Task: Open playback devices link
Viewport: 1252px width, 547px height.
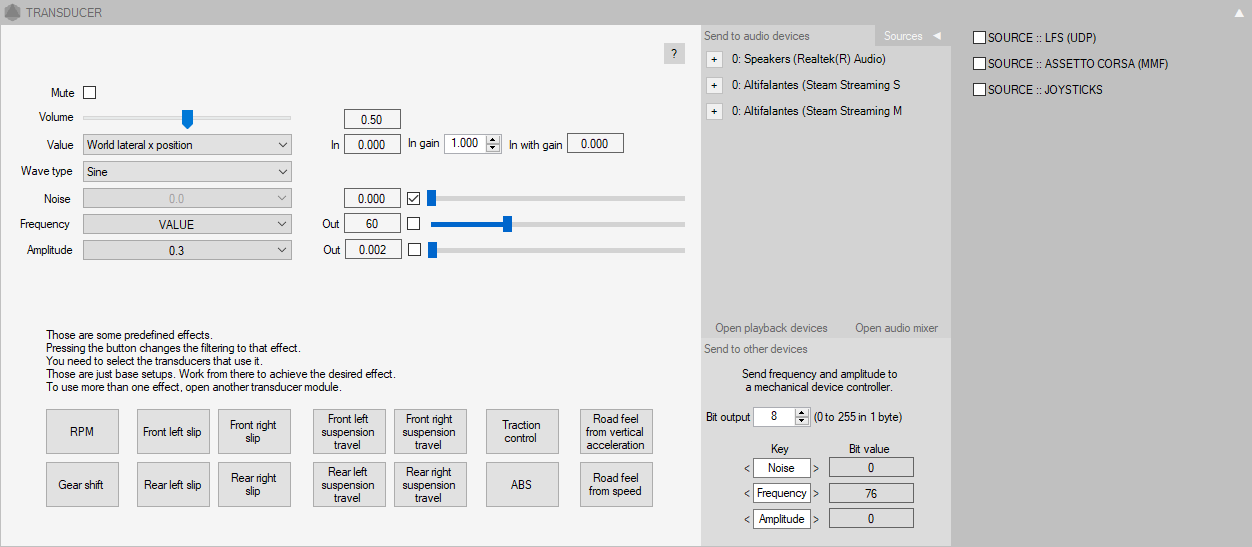Action: (771, 328)
